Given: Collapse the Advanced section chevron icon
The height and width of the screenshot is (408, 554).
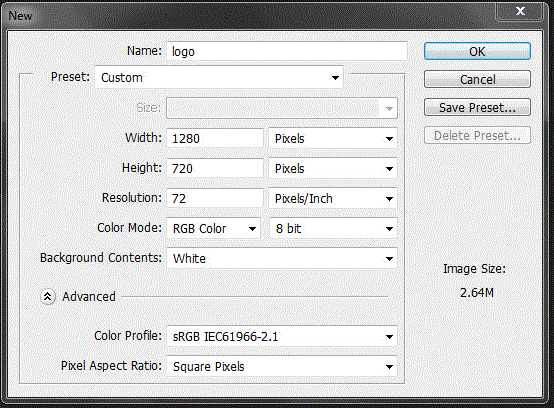Looking at the screenshot, I should (48, 297).
